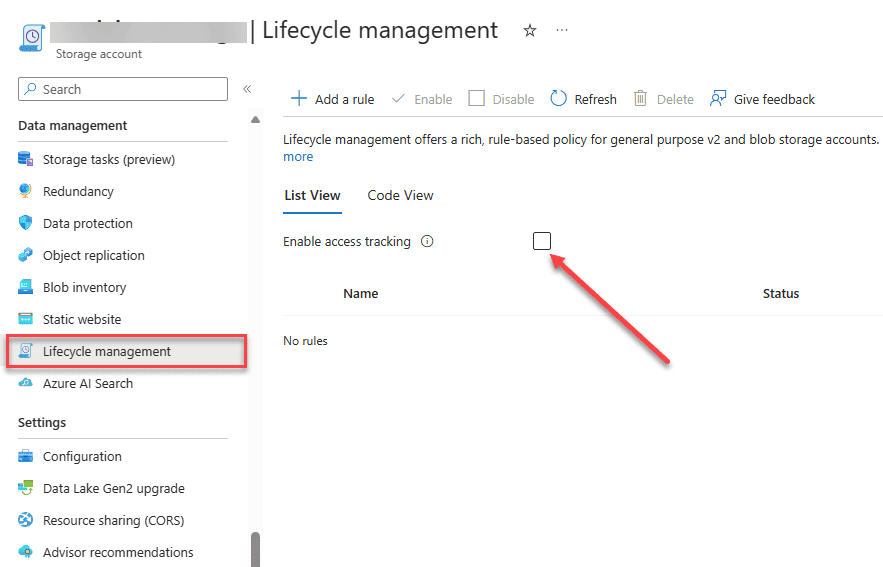Click the Enable checkmark icon

(398, 99)
